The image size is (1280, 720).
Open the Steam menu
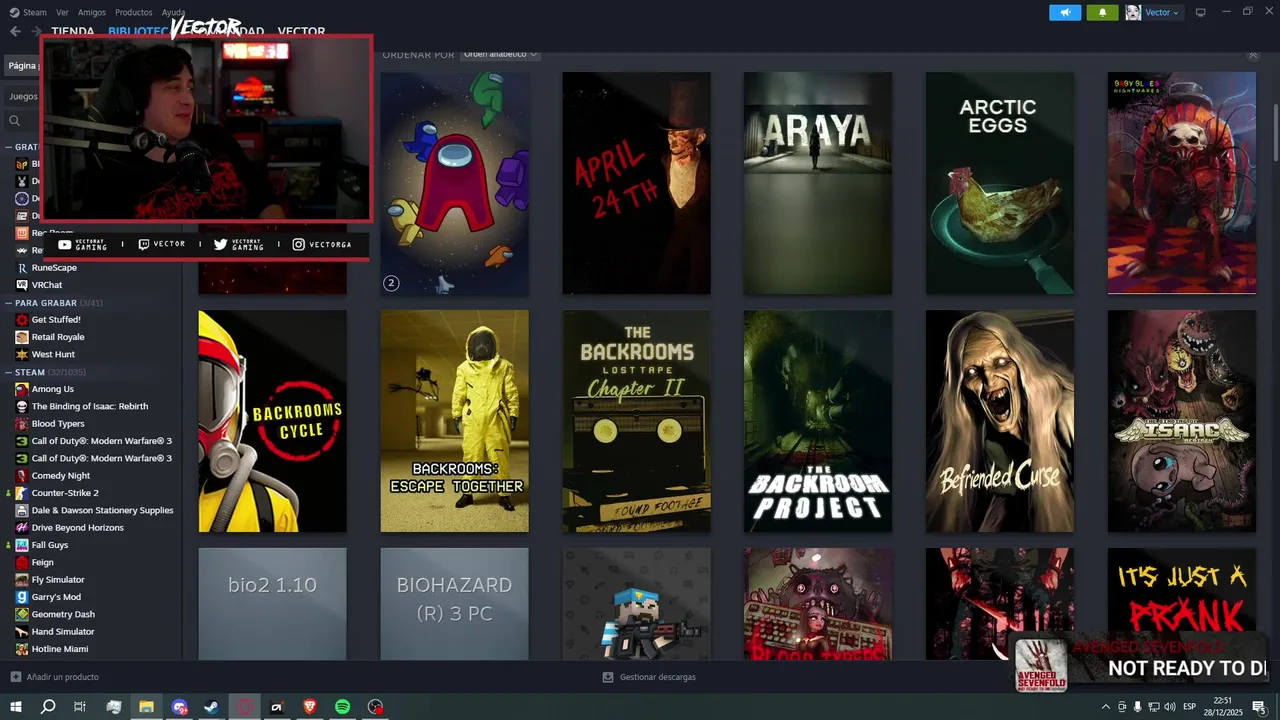tap(29, 12)
